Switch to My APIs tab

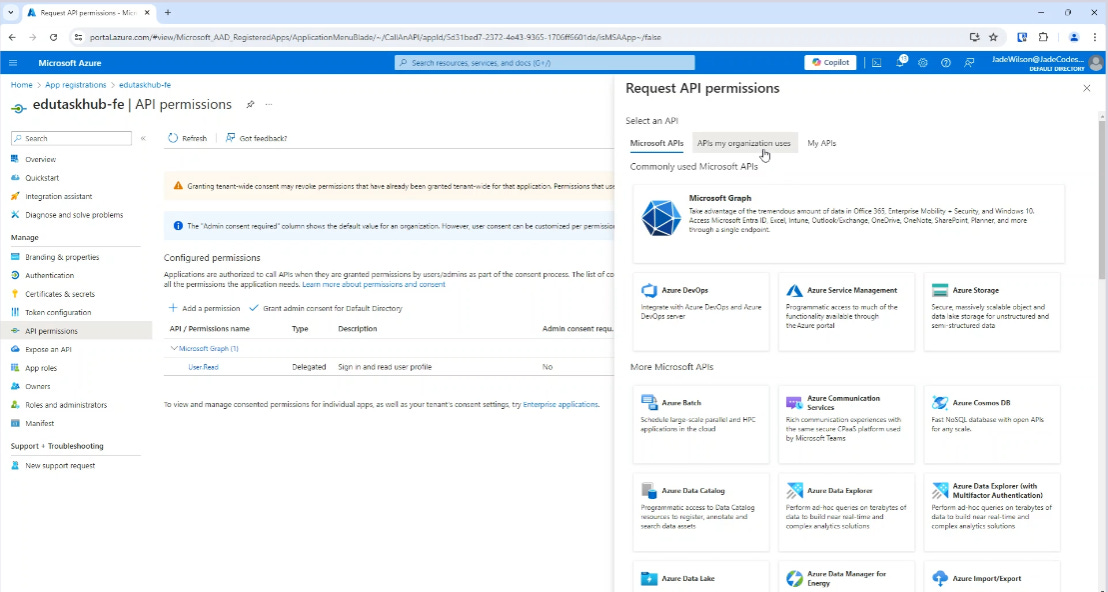click(822, 143)
